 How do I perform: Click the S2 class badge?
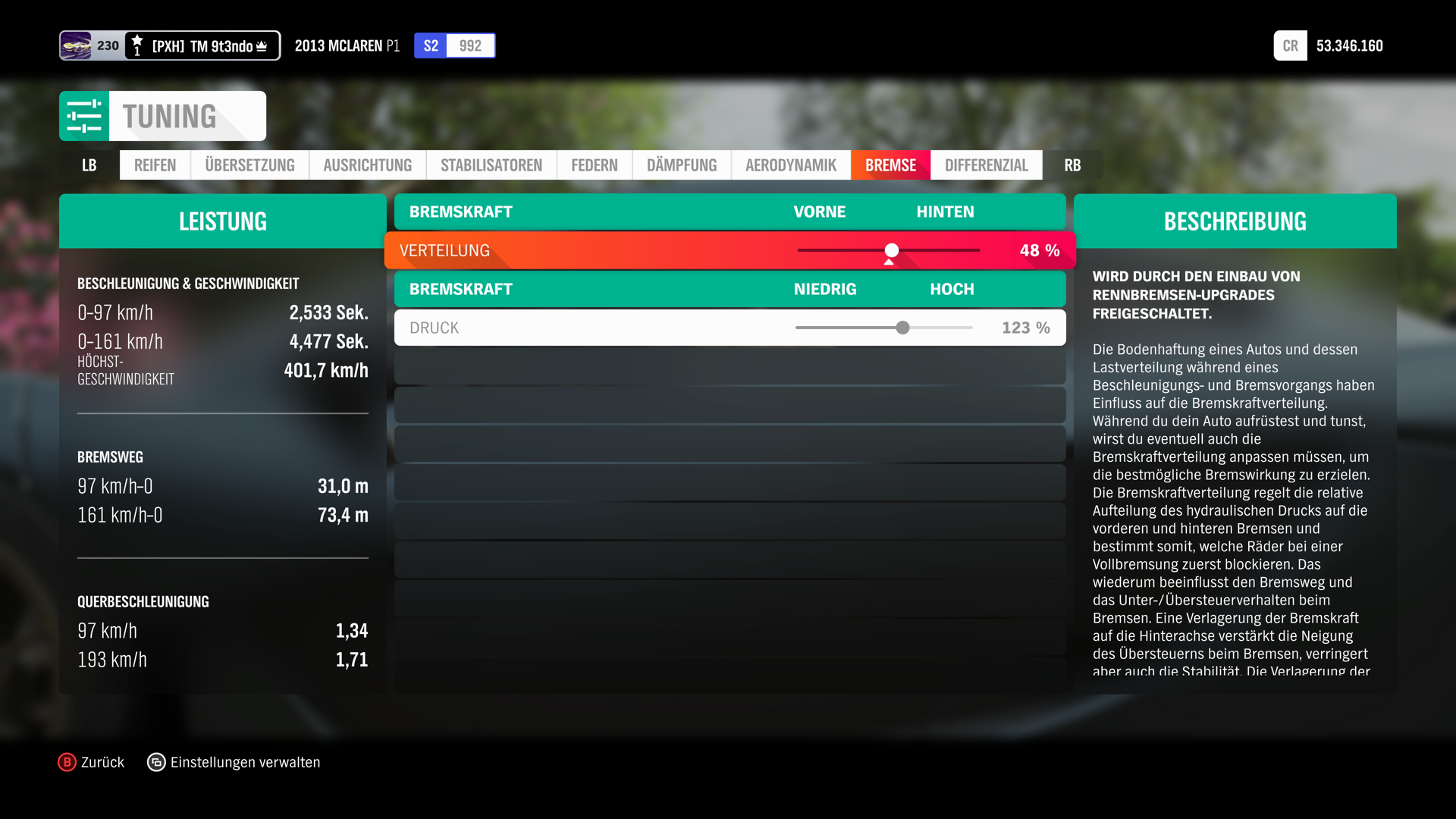(x=430, y=45)
